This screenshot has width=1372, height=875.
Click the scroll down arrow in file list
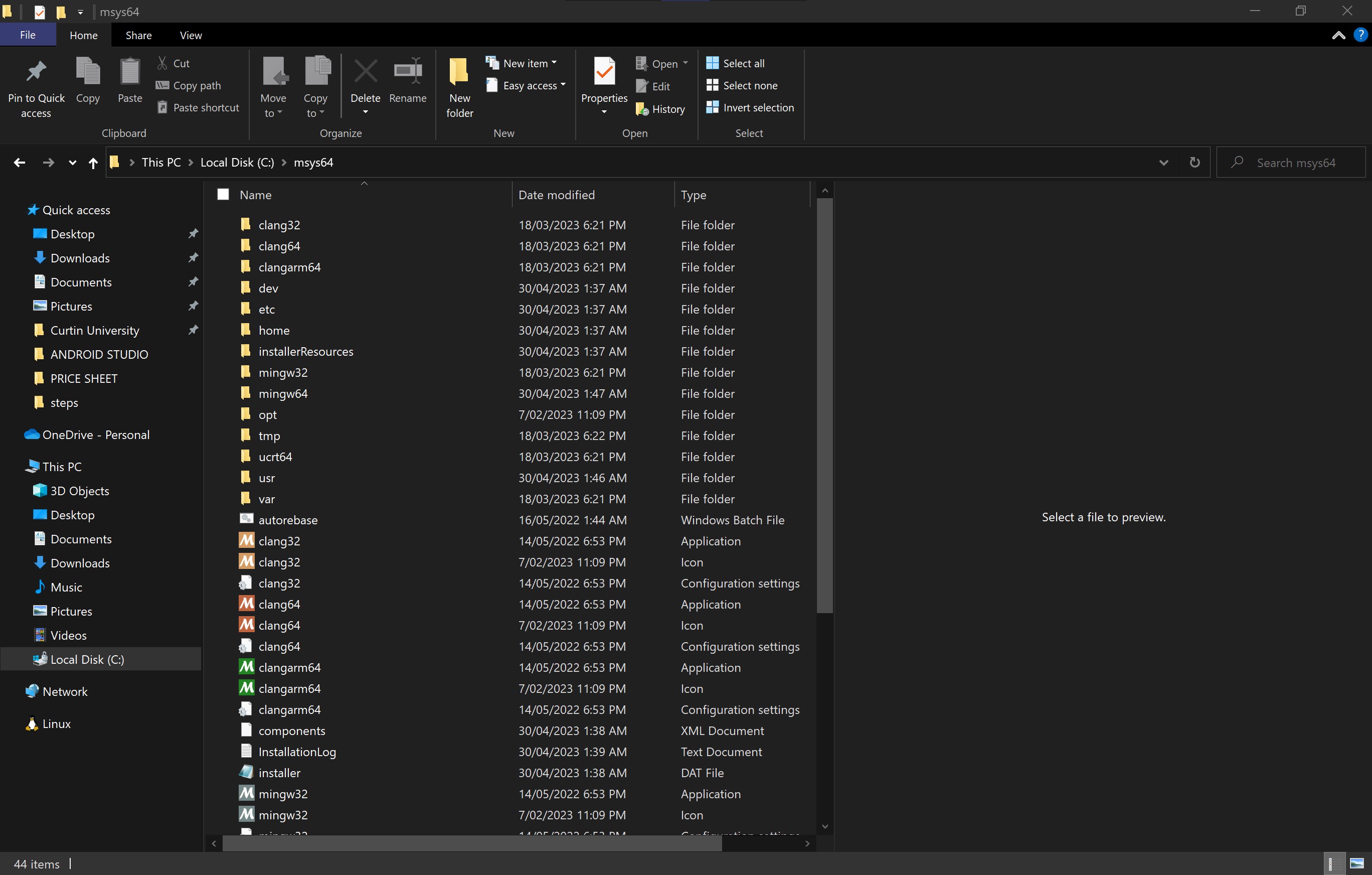[824, 826]
